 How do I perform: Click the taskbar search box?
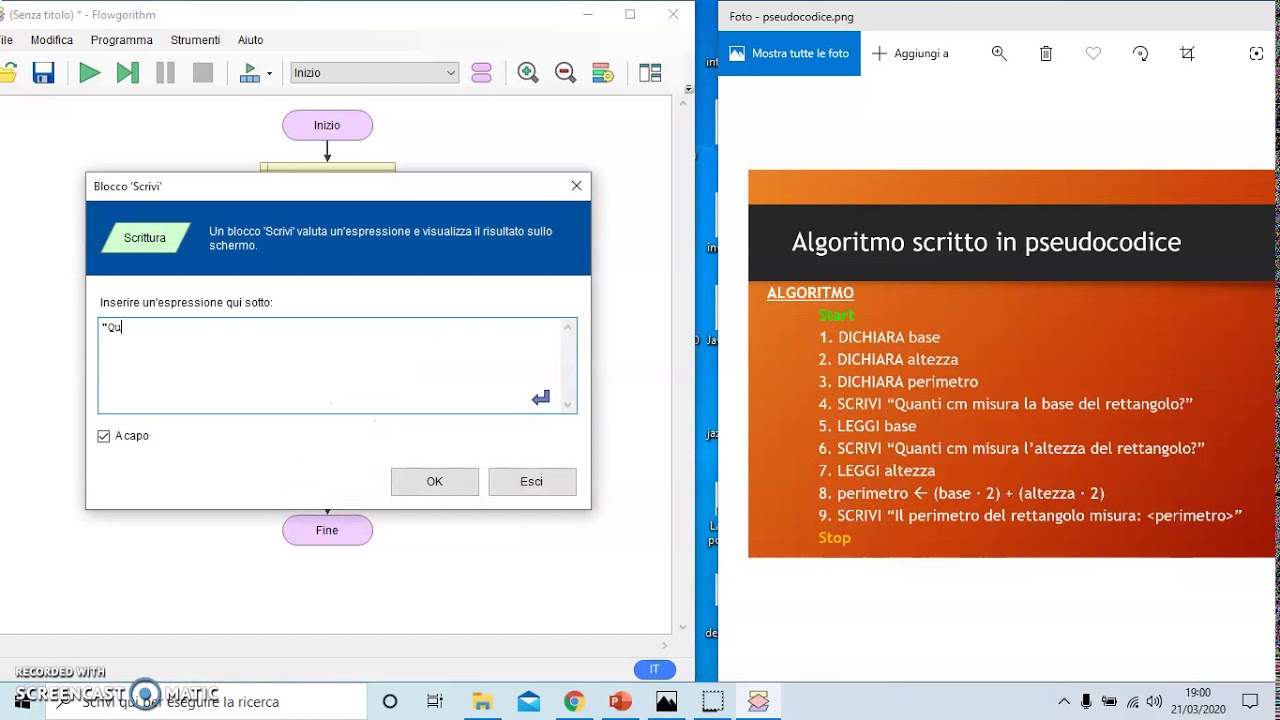pyautogui.click(x=208, y=701)
